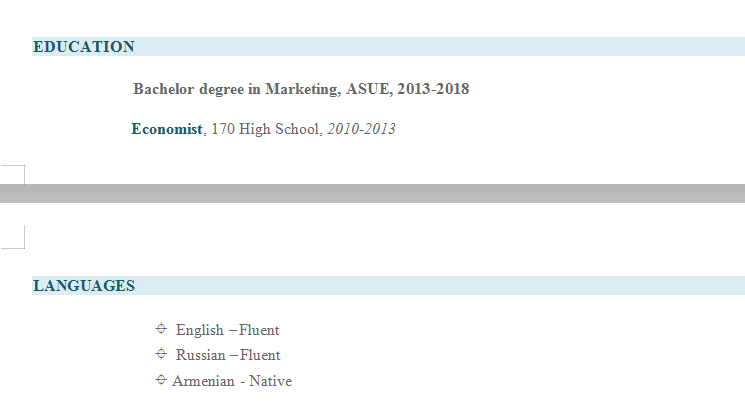The width and height of the screenshot is (745, 401).
Task: Click Fluent on the Russian line
Action: (x=260, y=355)
